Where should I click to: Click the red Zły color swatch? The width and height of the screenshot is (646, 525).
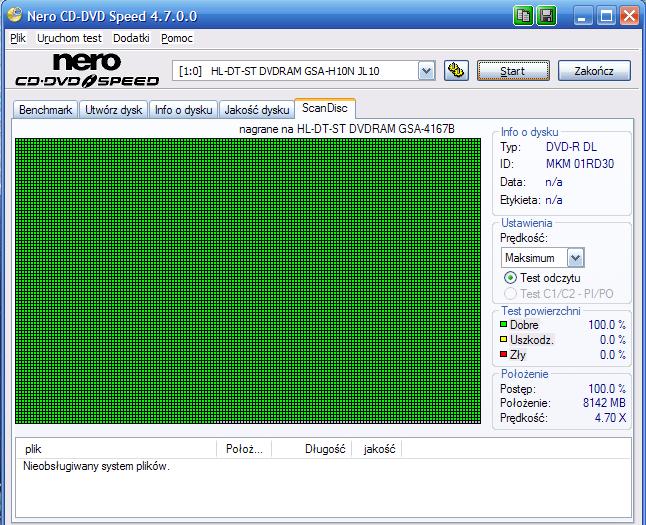(503, 354)
